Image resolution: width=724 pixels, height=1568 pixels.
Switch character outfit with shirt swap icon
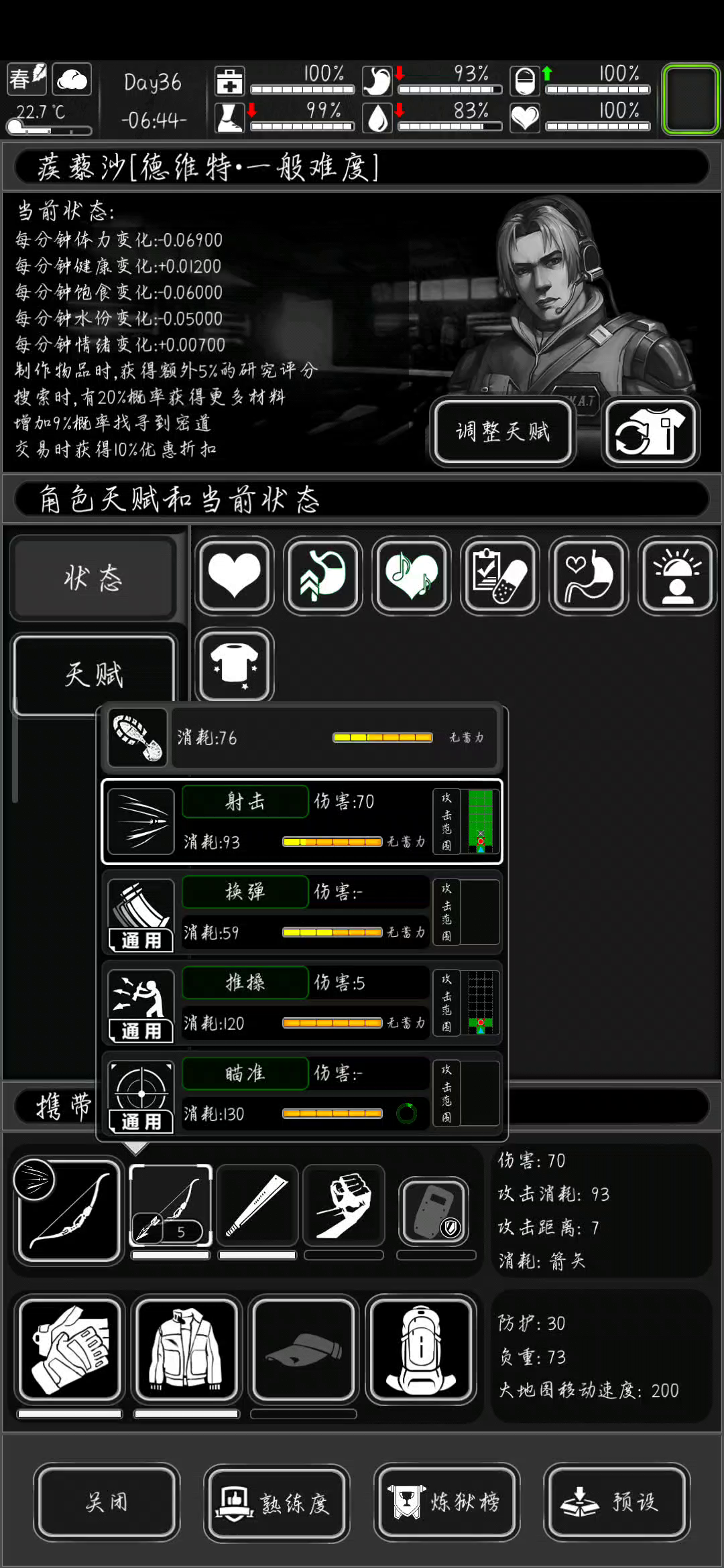coord(650,432)
